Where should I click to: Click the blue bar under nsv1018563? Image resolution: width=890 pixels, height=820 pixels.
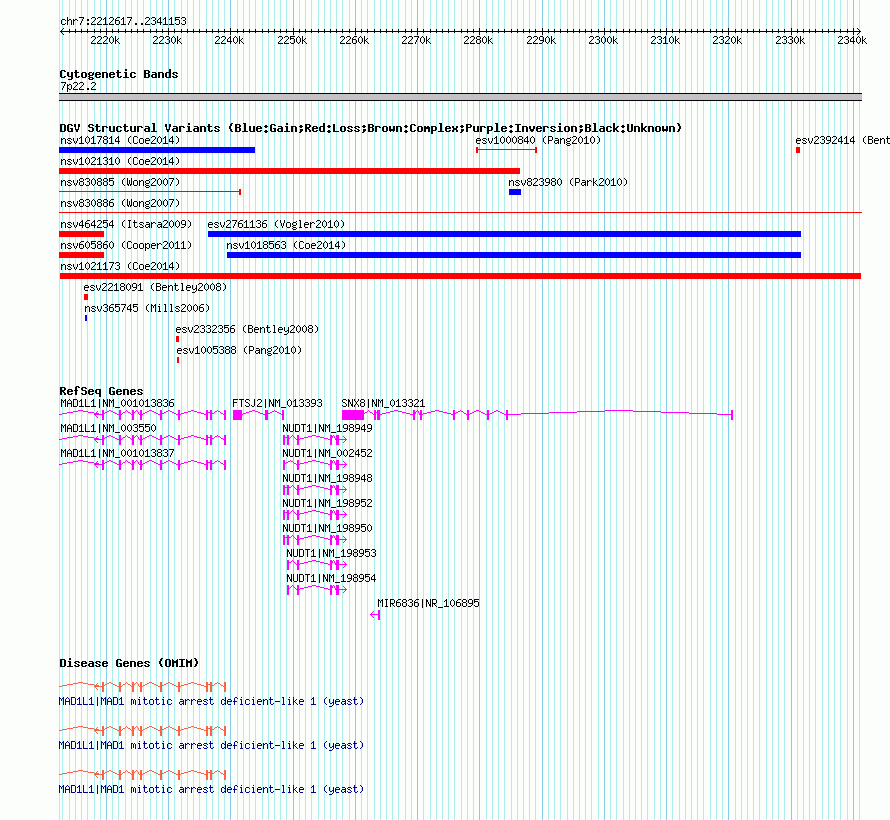pyautogui.click(x=514, y=255)
